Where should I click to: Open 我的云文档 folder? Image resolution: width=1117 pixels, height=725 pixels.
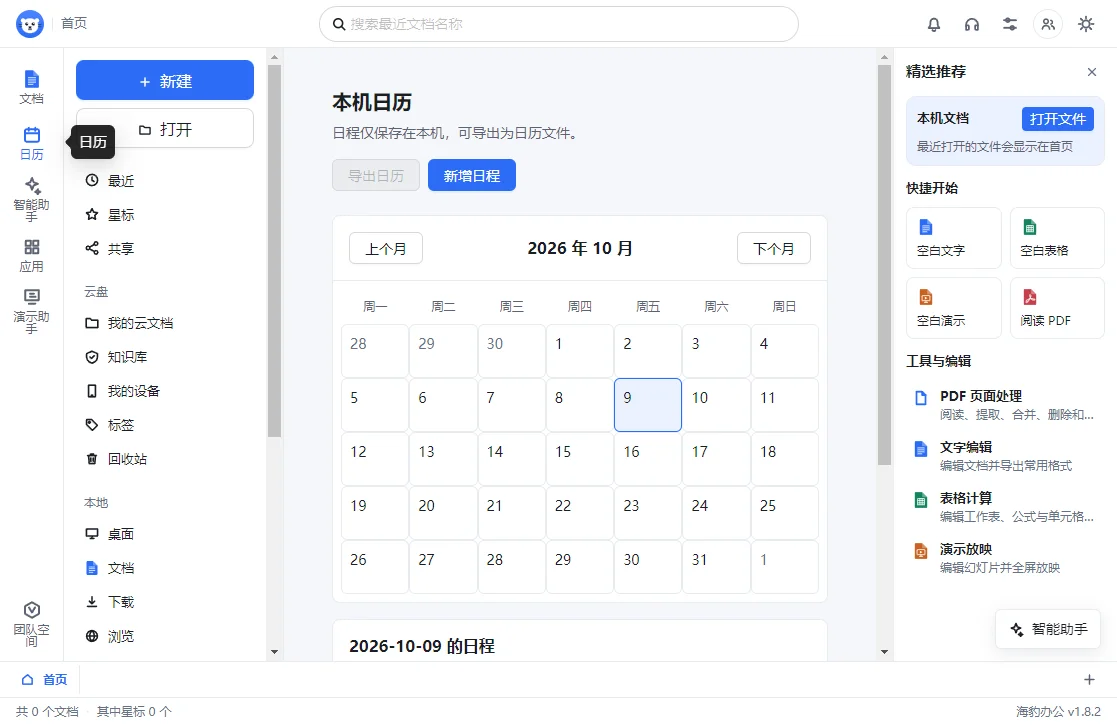click(167, 323)
